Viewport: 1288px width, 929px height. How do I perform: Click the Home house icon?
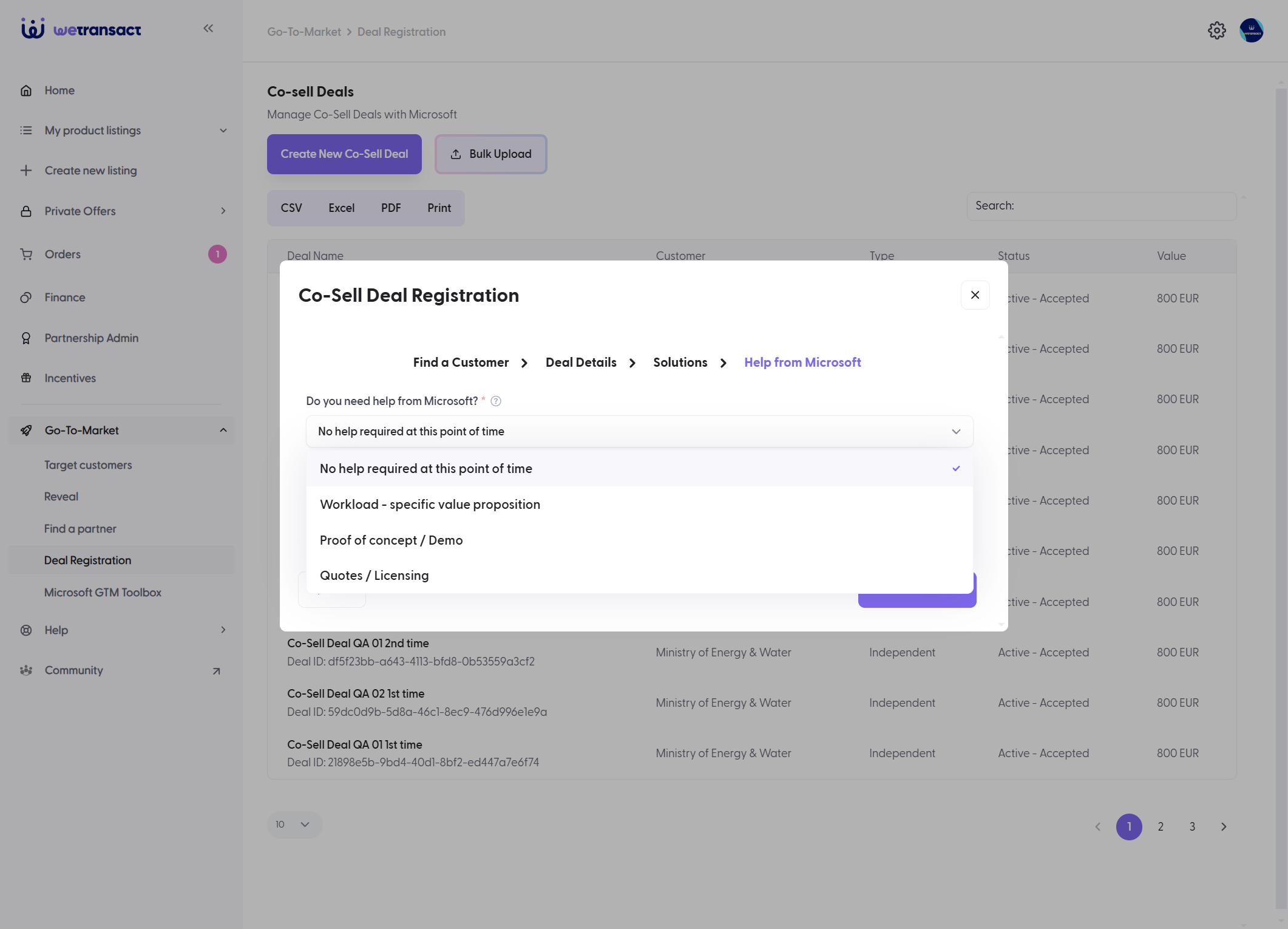point(26,90)
